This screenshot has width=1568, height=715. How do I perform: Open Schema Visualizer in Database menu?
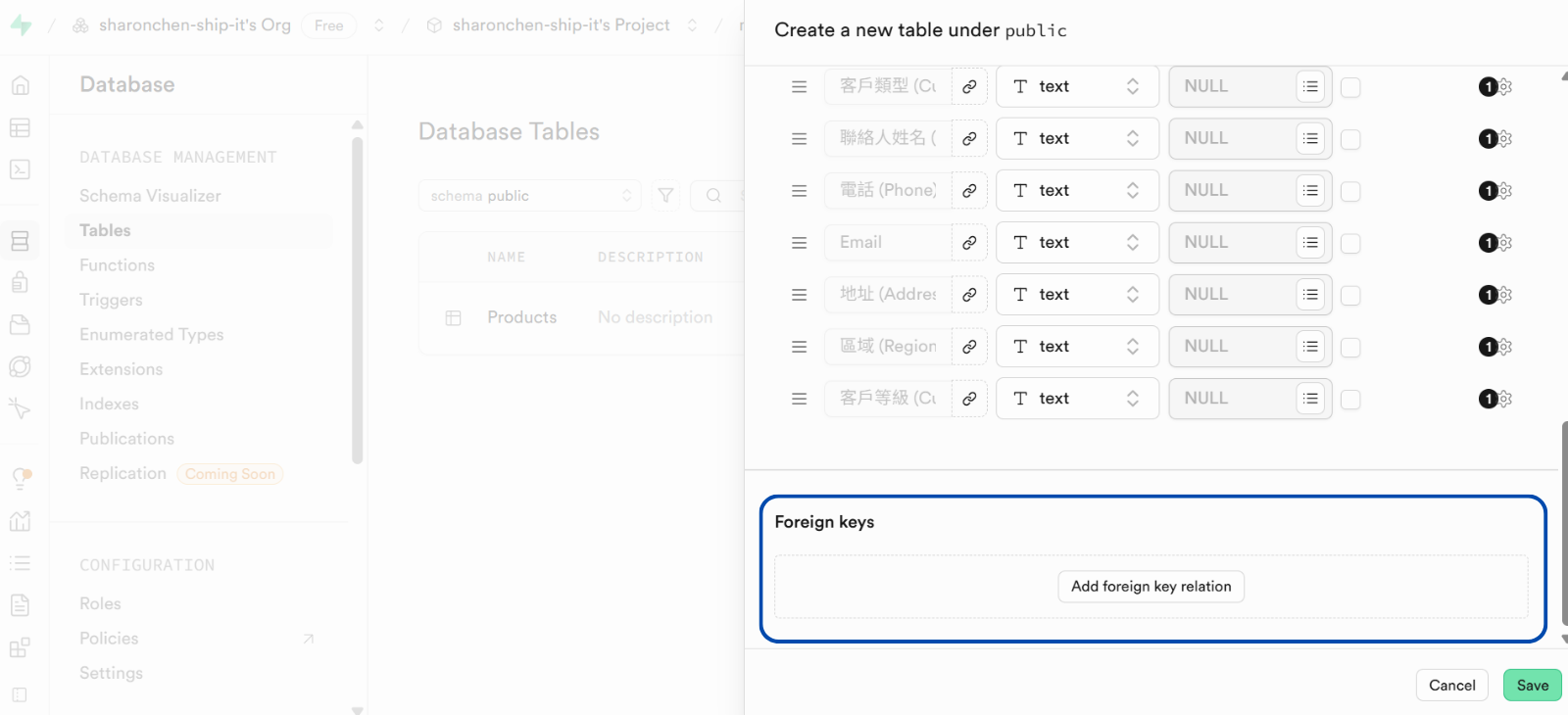pos(150,196)
